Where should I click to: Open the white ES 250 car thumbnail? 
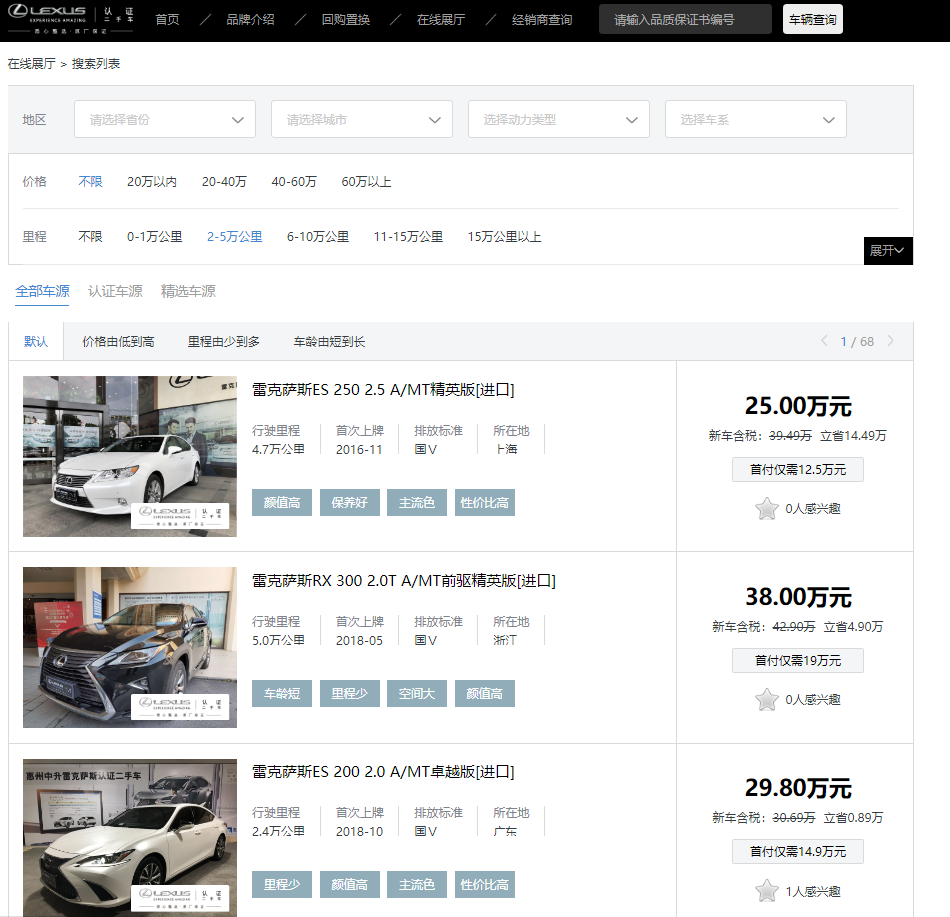(x=130, y=456)
